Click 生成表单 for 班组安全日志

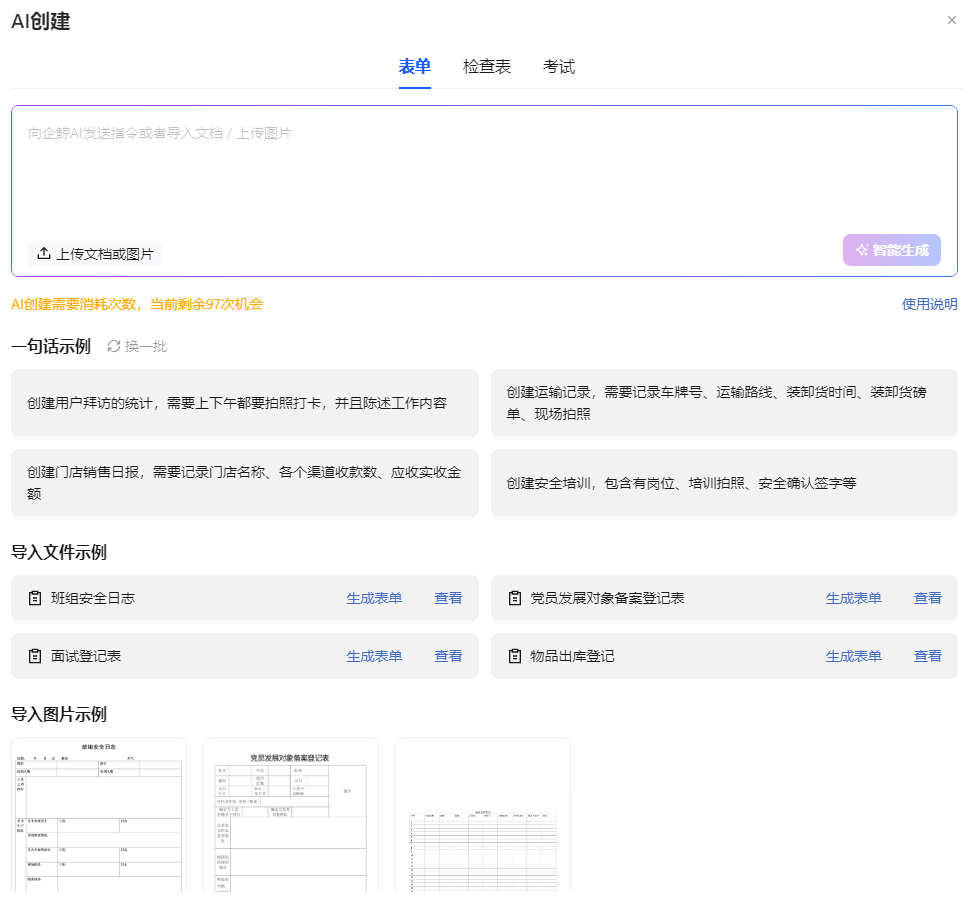point(374,598)
